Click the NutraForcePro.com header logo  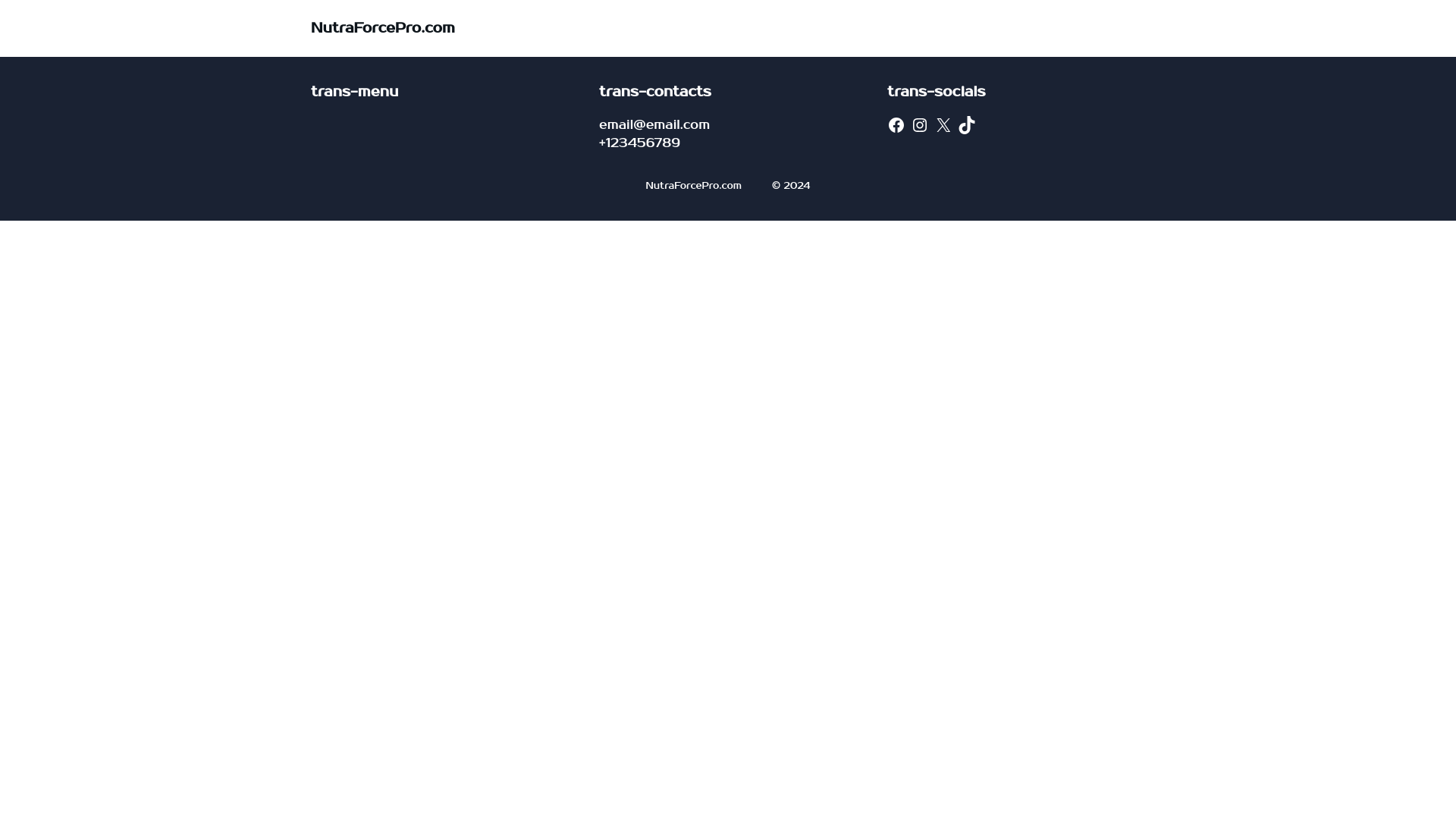[382, 28]
